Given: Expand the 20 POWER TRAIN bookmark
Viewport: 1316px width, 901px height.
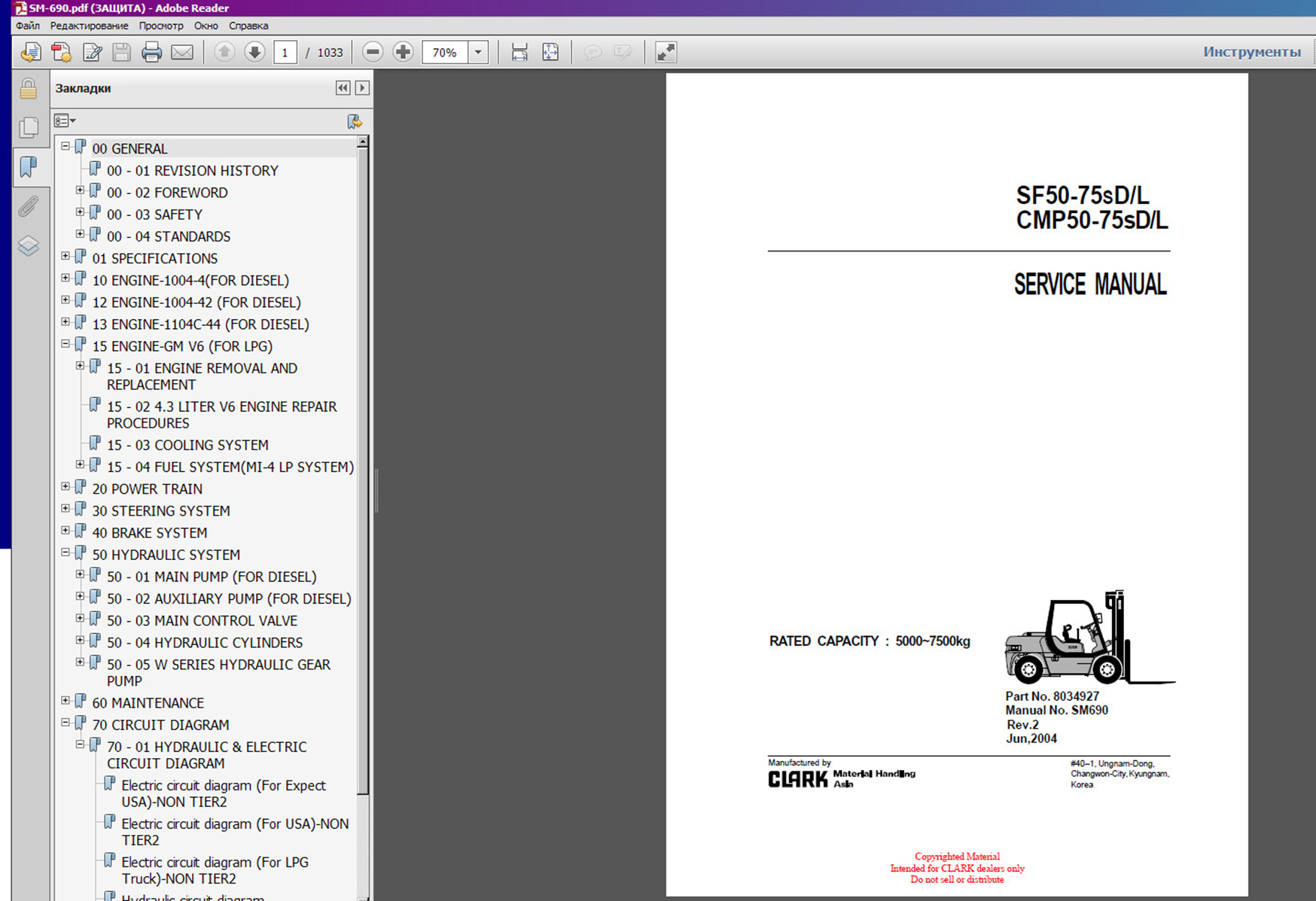Looking at the screenshot, I should pos(65,487).
